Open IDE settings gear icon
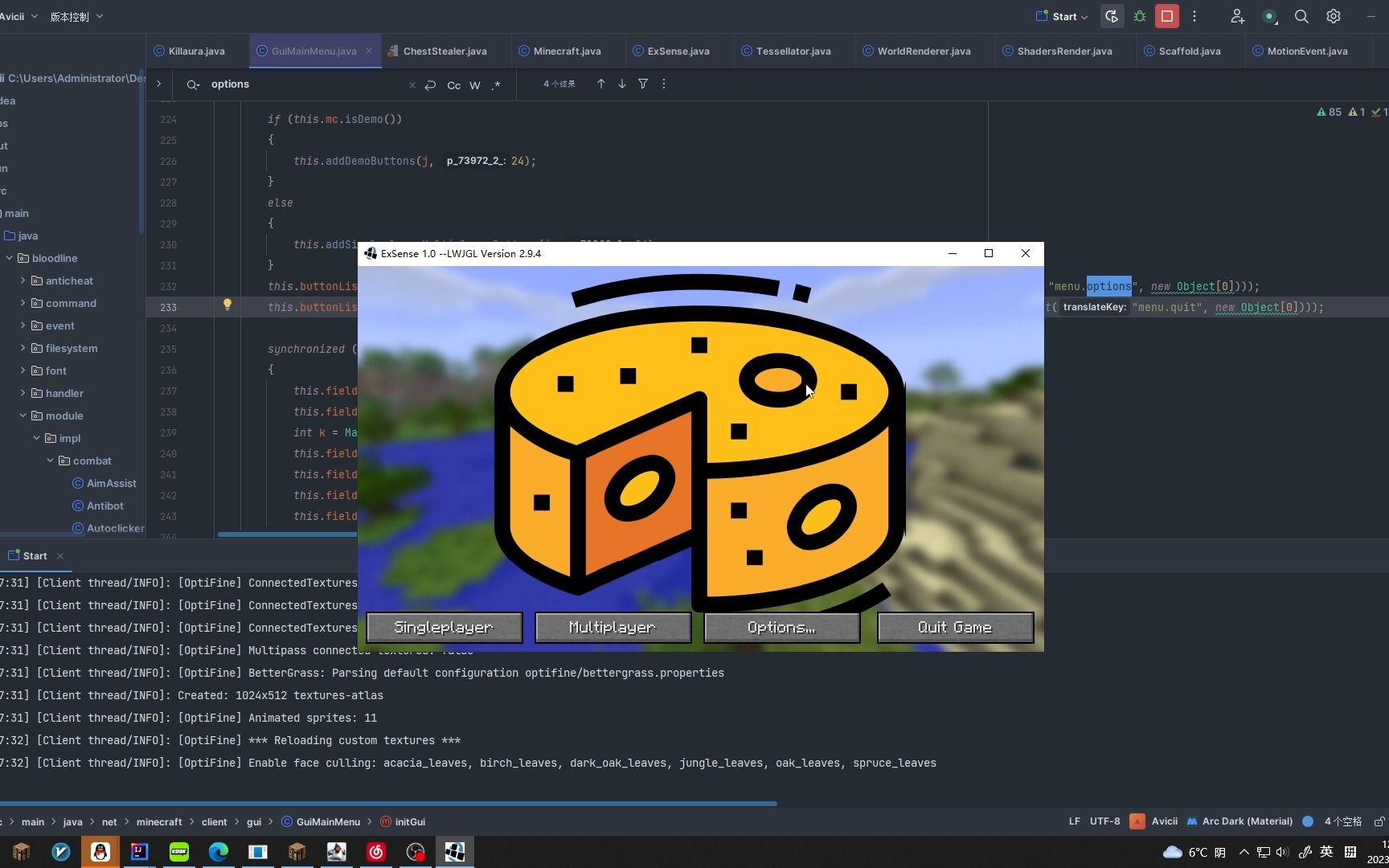 click(x=1334, y=16)
